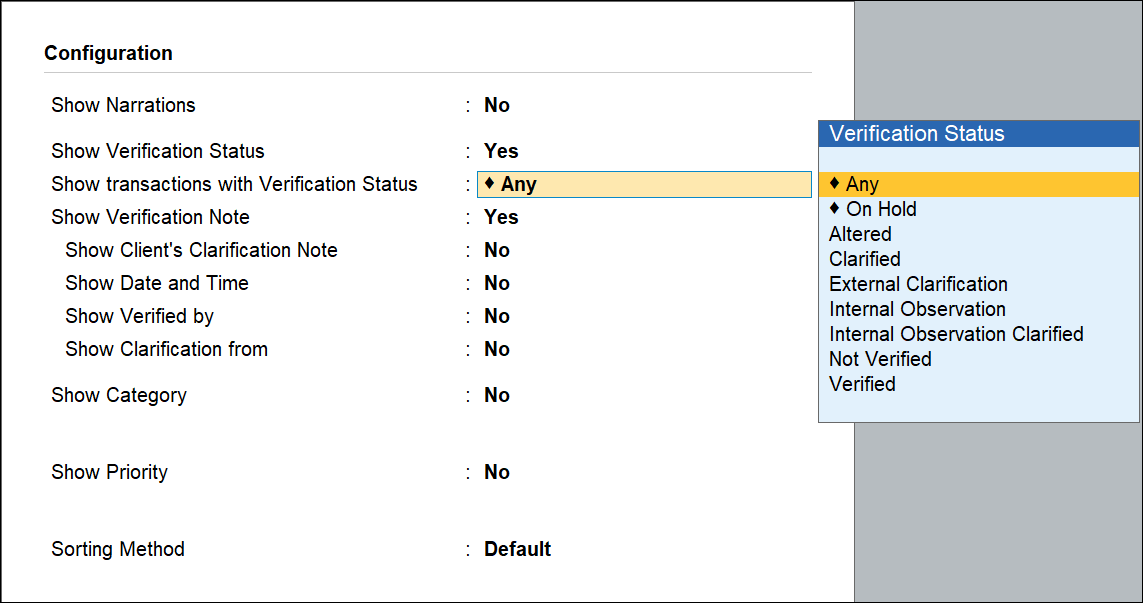Toggle the Show Narrations value

497,105
